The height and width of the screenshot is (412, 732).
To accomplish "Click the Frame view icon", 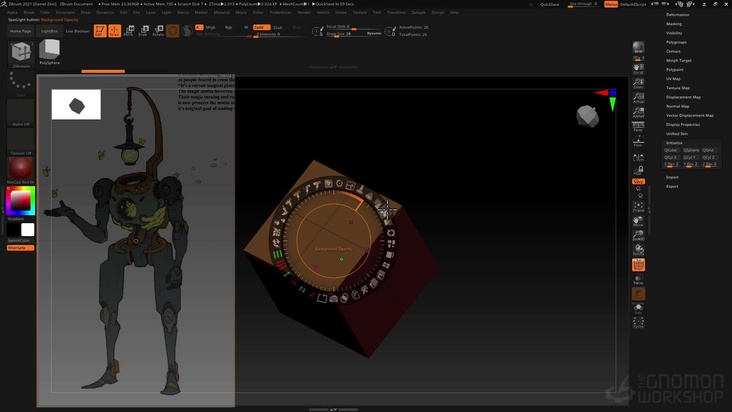I will pos(638,208).
